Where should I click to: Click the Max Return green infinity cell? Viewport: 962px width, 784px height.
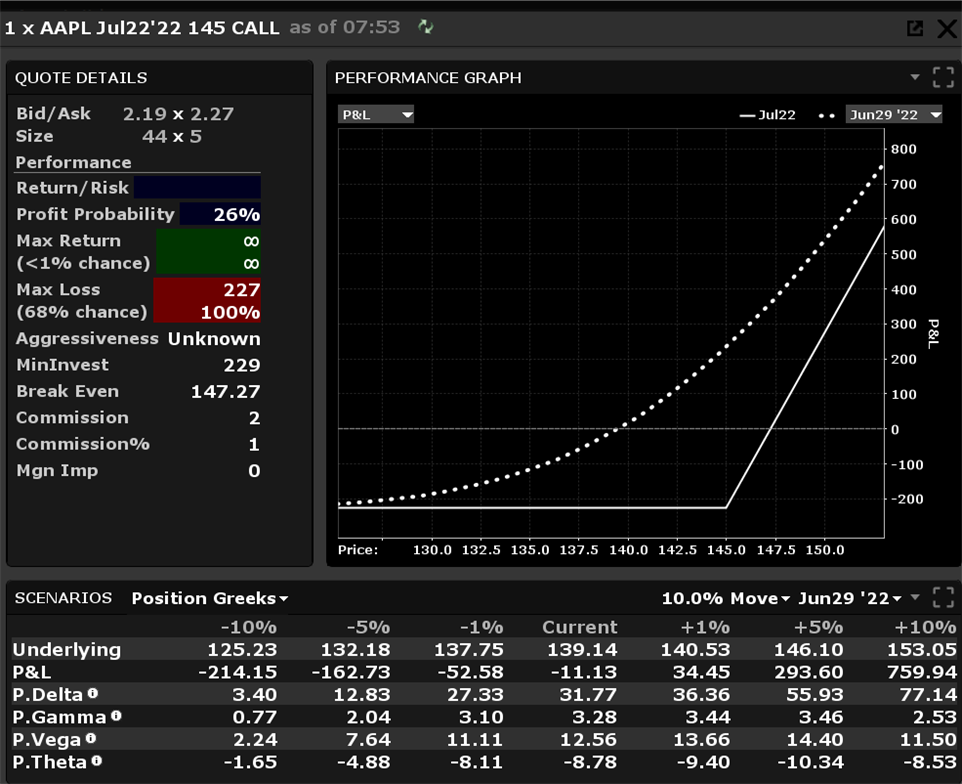pyautogui.click(x=209, y=252)
